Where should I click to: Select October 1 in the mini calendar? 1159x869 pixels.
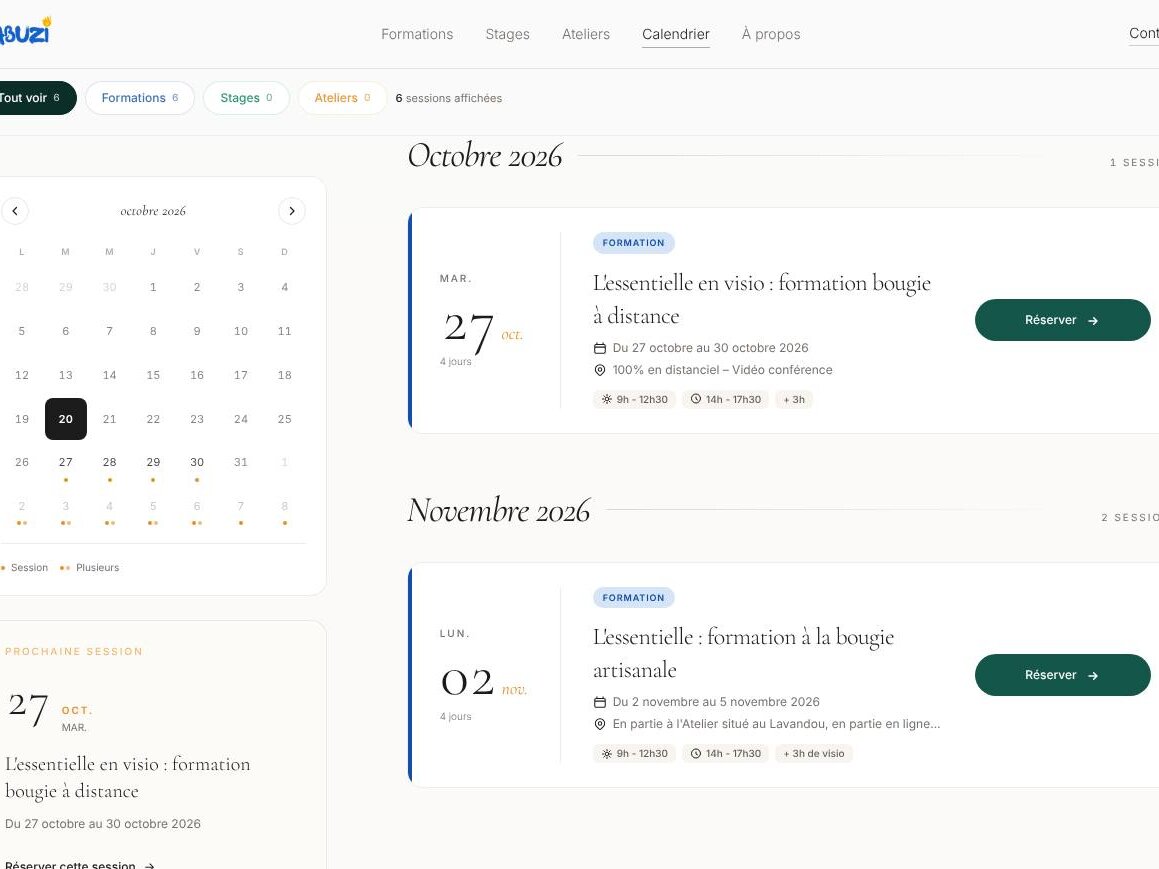click(x=153, y=287)
